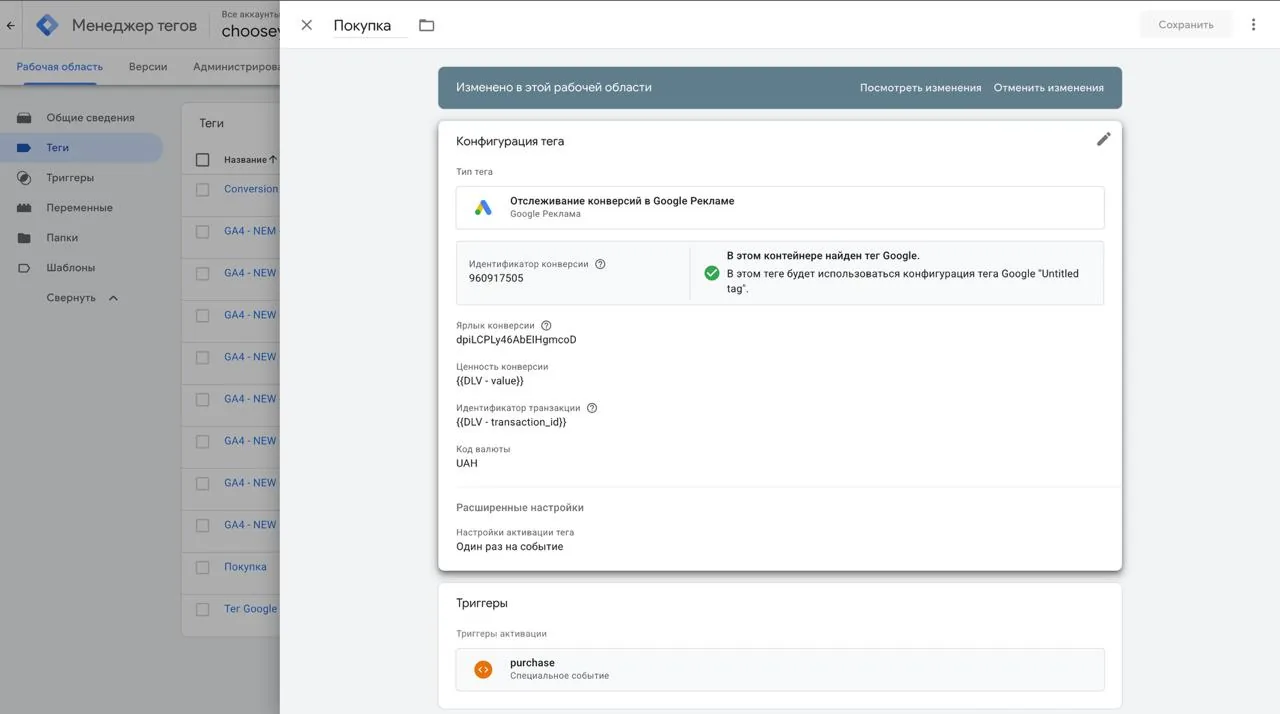Toggle the select-all checkbox in tags header
Screen dimensions: 1280x714
[203, 160]
